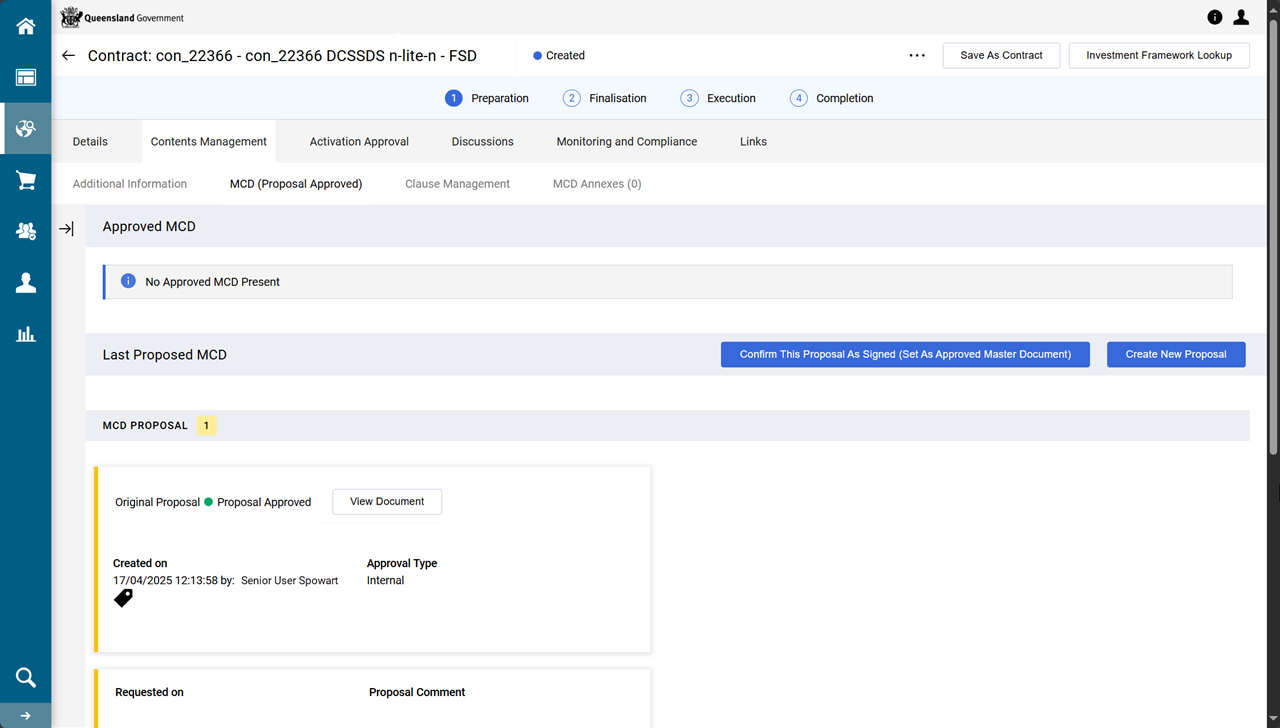Click the info icon in top bar

click(x=1215, y=17)
